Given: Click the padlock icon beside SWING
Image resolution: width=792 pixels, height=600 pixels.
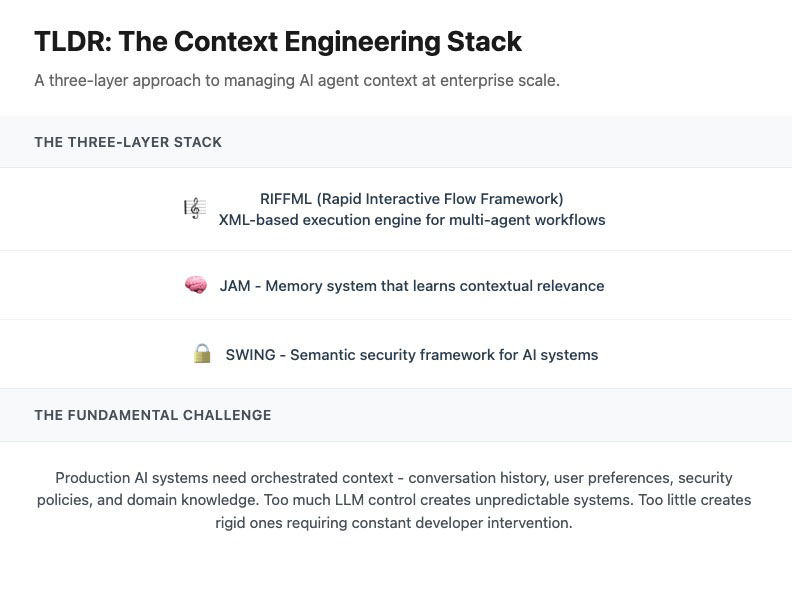Looking at the screenshot, I should tap(202, 354).
